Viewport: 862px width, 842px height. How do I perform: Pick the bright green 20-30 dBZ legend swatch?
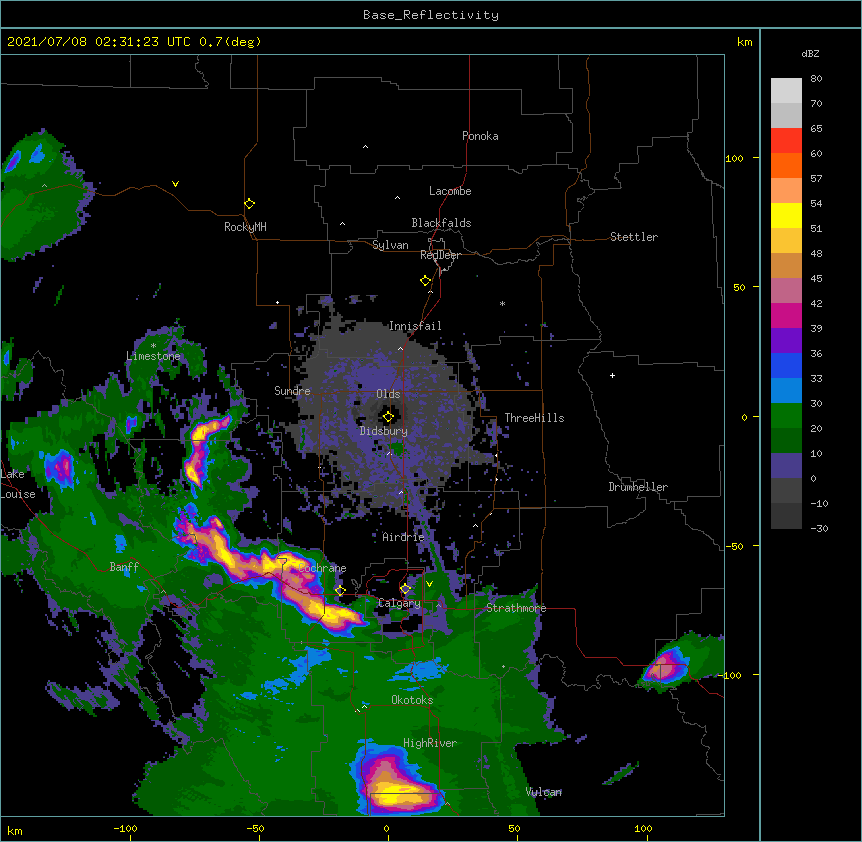point(786,416)
